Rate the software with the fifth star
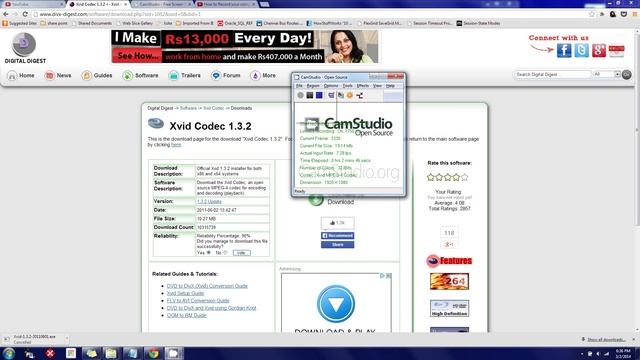 coord(464,177)
